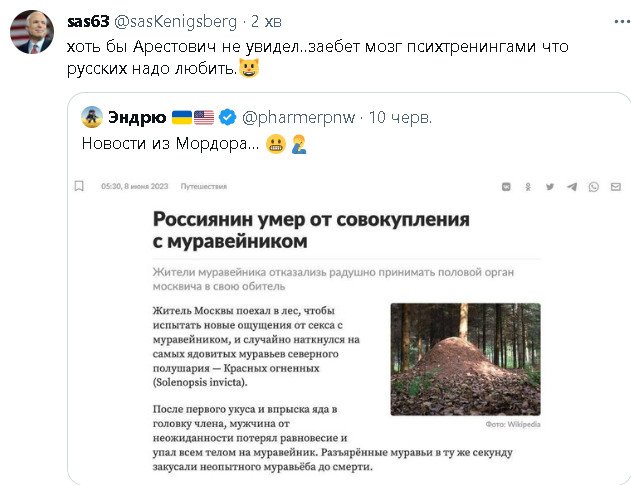Screen dimensions: 631x485
Task: Open the sas63 display name link
Action: coord(90,22)
